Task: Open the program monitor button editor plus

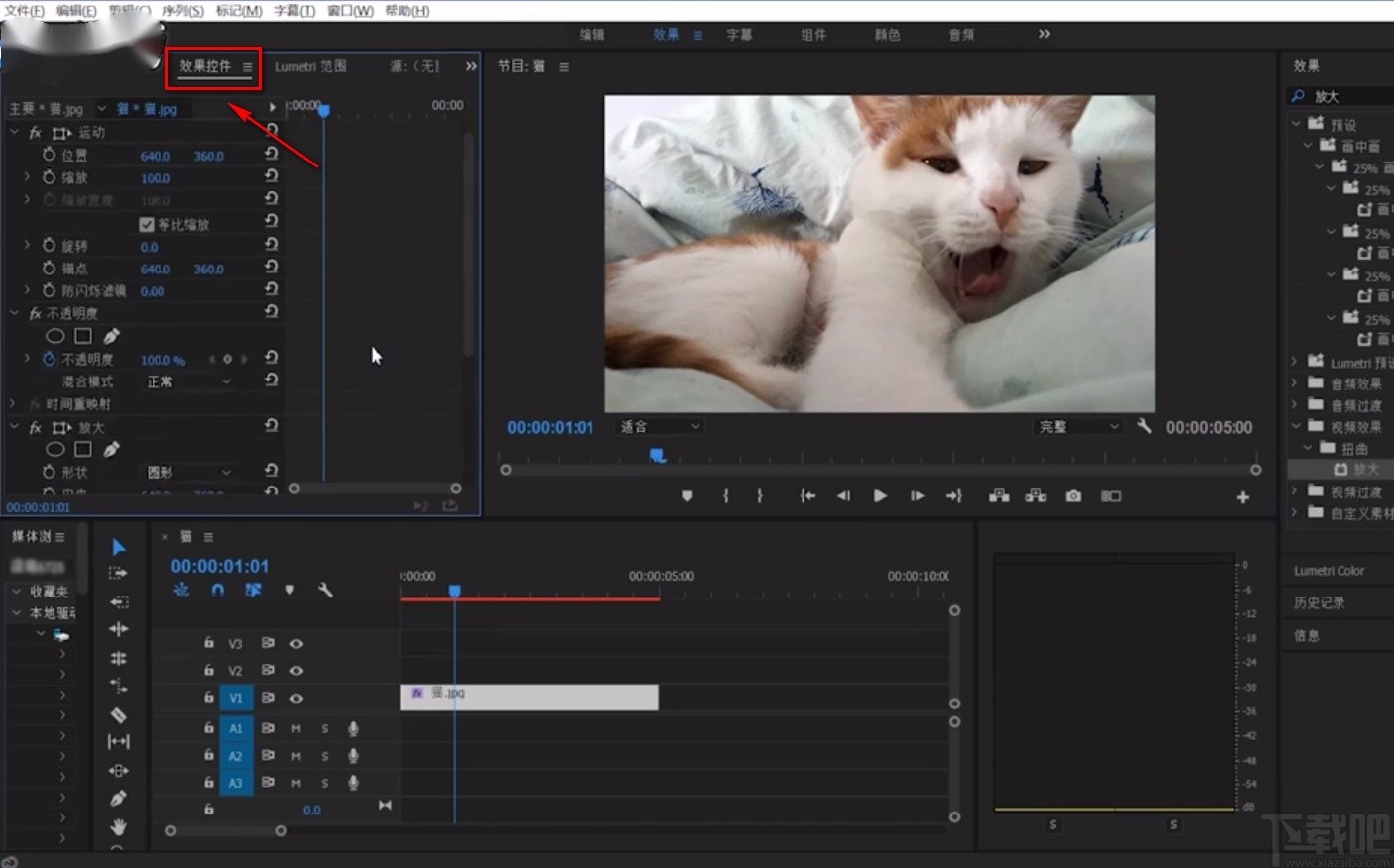Action: point(1242,497)
